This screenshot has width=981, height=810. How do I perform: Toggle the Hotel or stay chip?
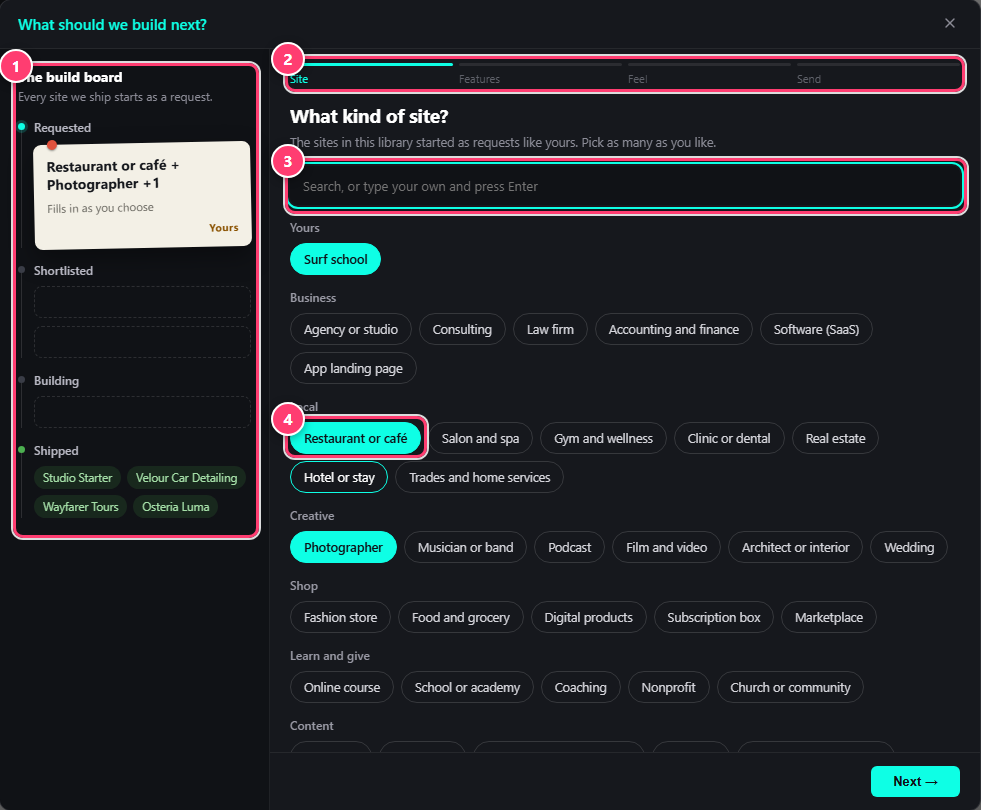(x=339, y=477)
